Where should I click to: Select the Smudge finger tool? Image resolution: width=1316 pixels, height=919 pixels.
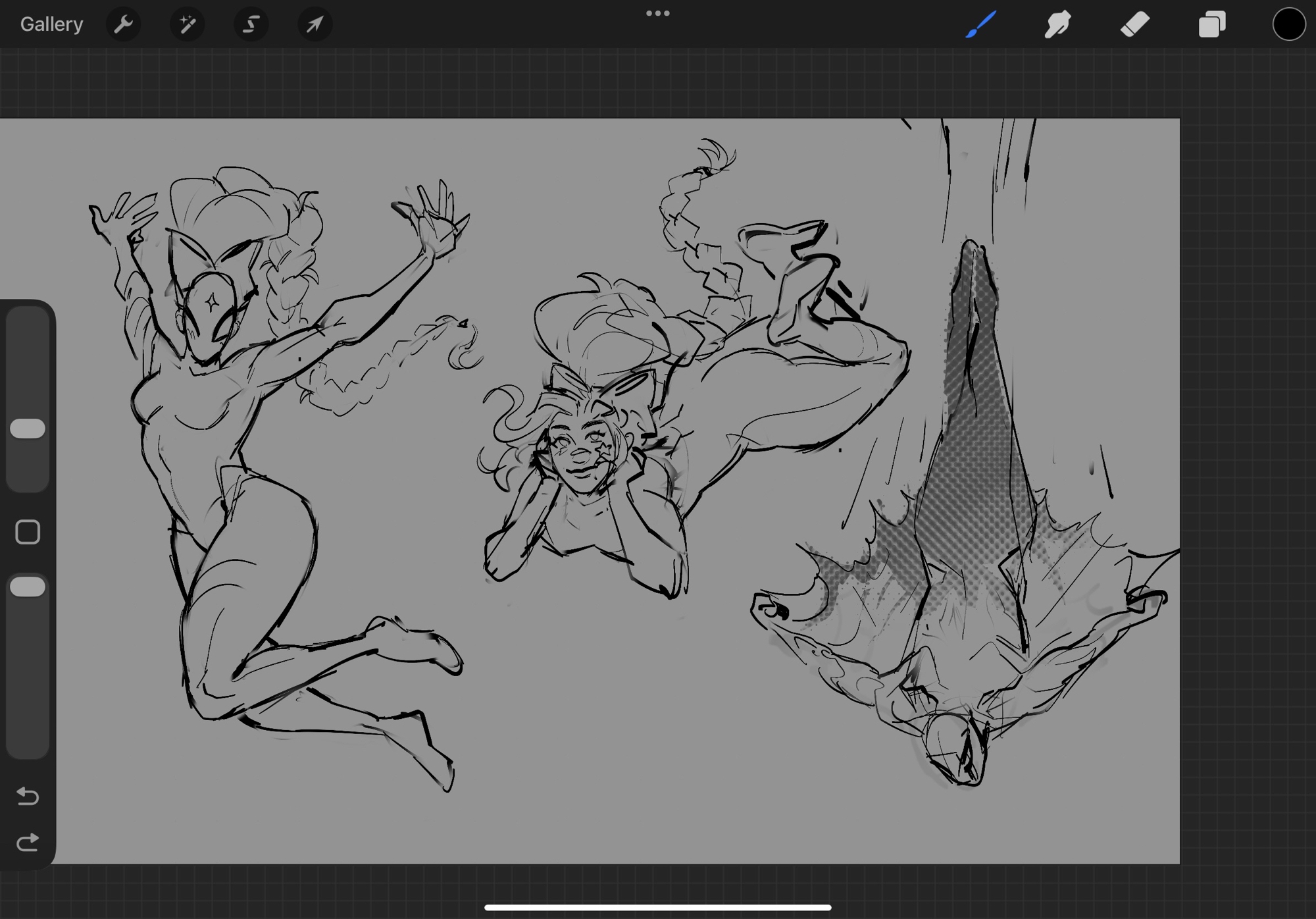(1057, 24)
